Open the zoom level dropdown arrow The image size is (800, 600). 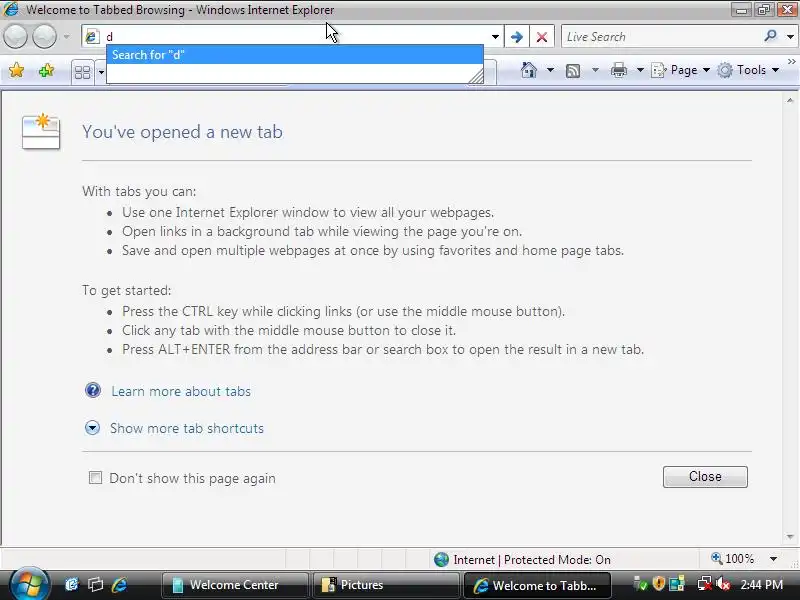(773, 559)
